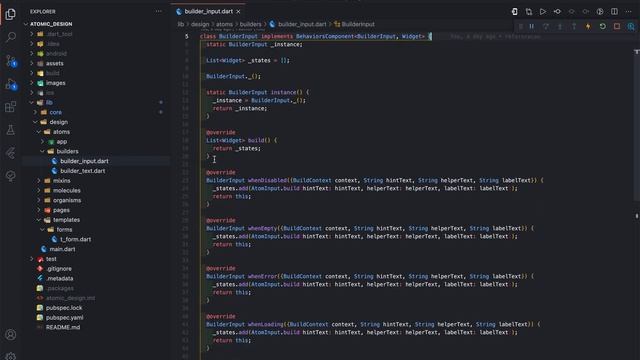Click the atoms breadcrumb segment
Viewport: 640px width, 360px height.
[224, 24]
